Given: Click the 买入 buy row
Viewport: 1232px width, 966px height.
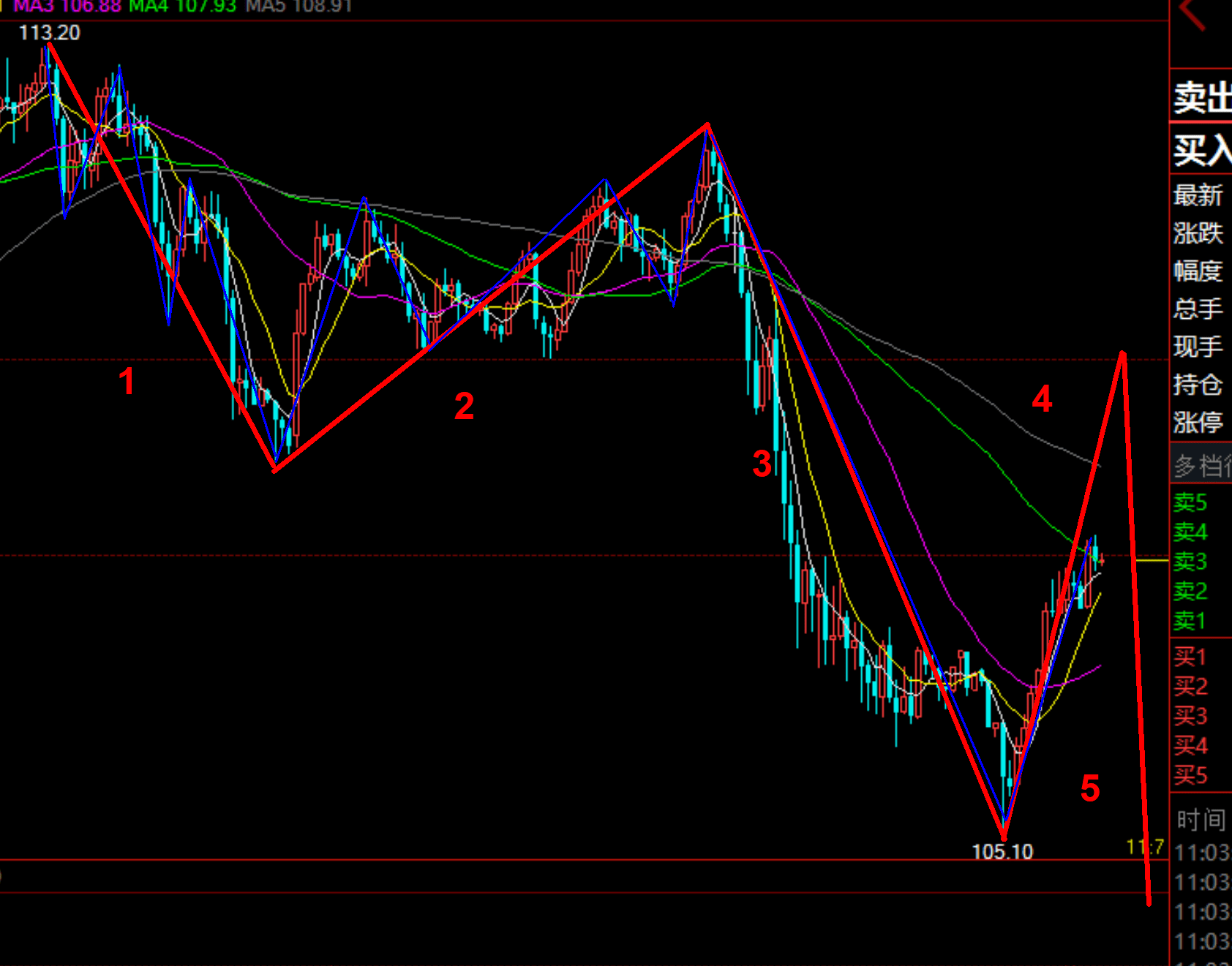Looking at the screenshot, I should coord(1202,150).
